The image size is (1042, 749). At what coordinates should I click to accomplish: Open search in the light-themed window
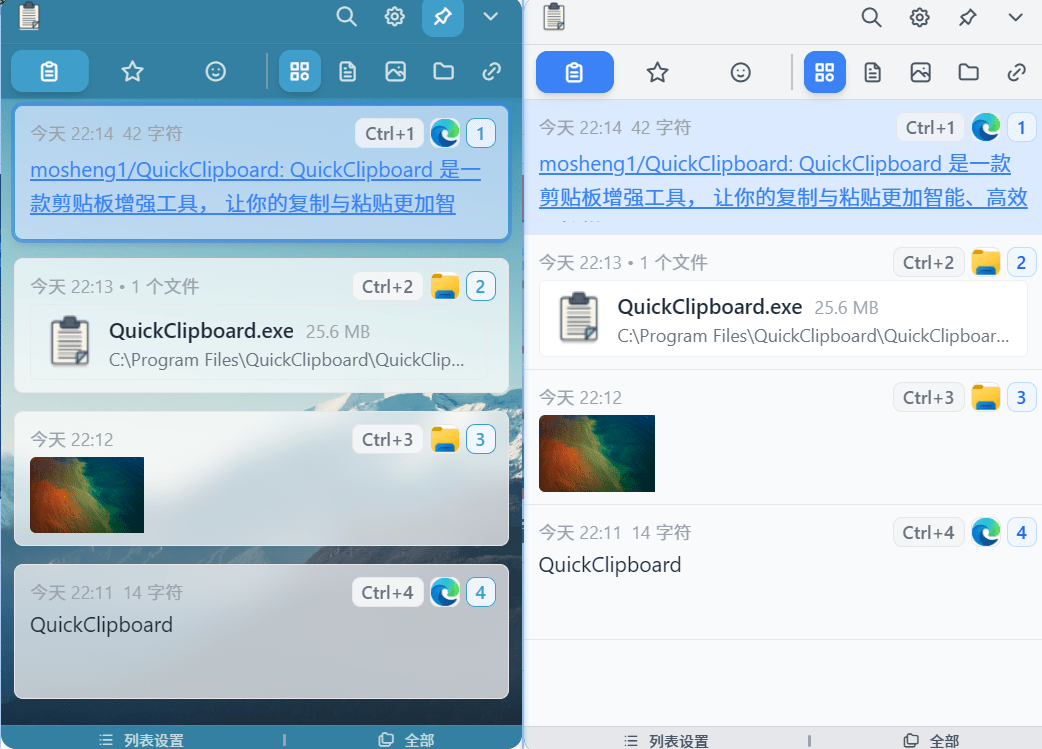pyautogui.click(x=871, y=17)
